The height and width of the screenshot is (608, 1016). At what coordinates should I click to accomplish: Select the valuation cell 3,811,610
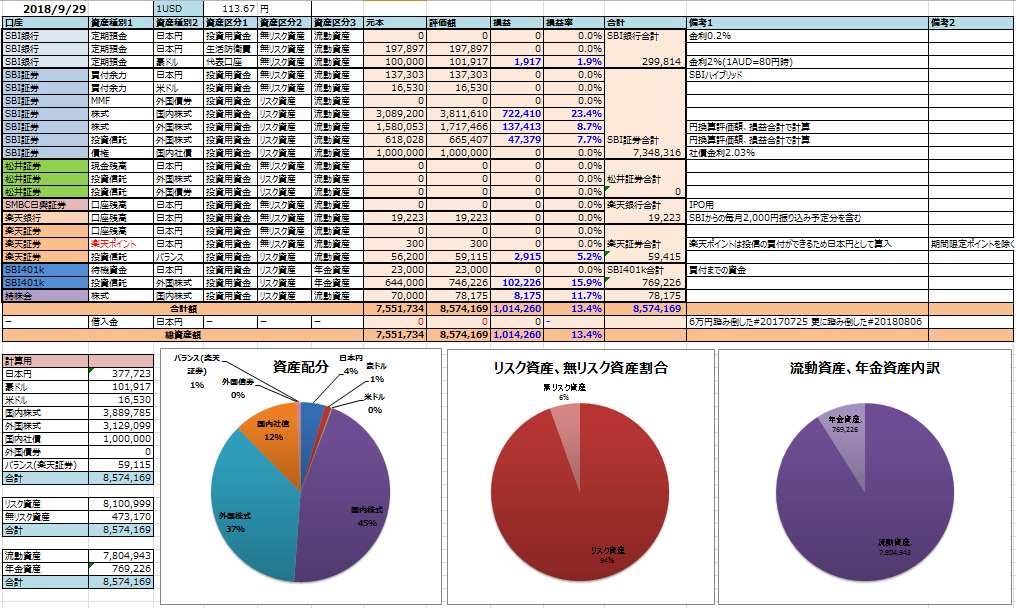pos(458,113)
